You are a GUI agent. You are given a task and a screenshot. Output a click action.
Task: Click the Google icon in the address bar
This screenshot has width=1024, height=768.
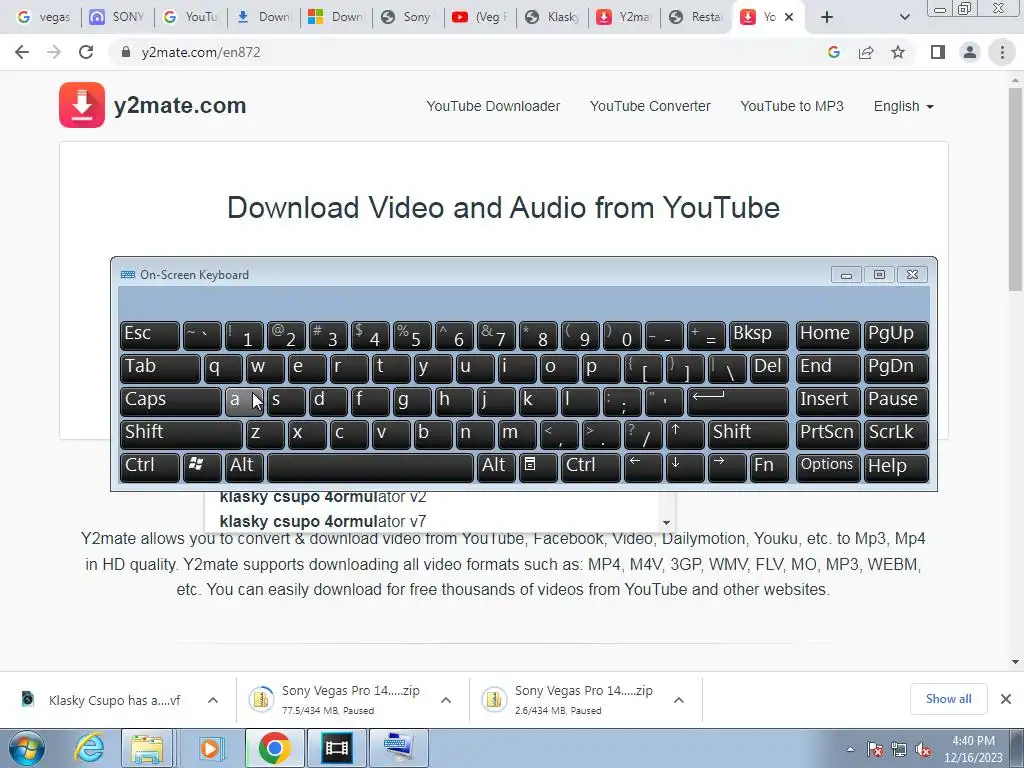pos(833,52)
